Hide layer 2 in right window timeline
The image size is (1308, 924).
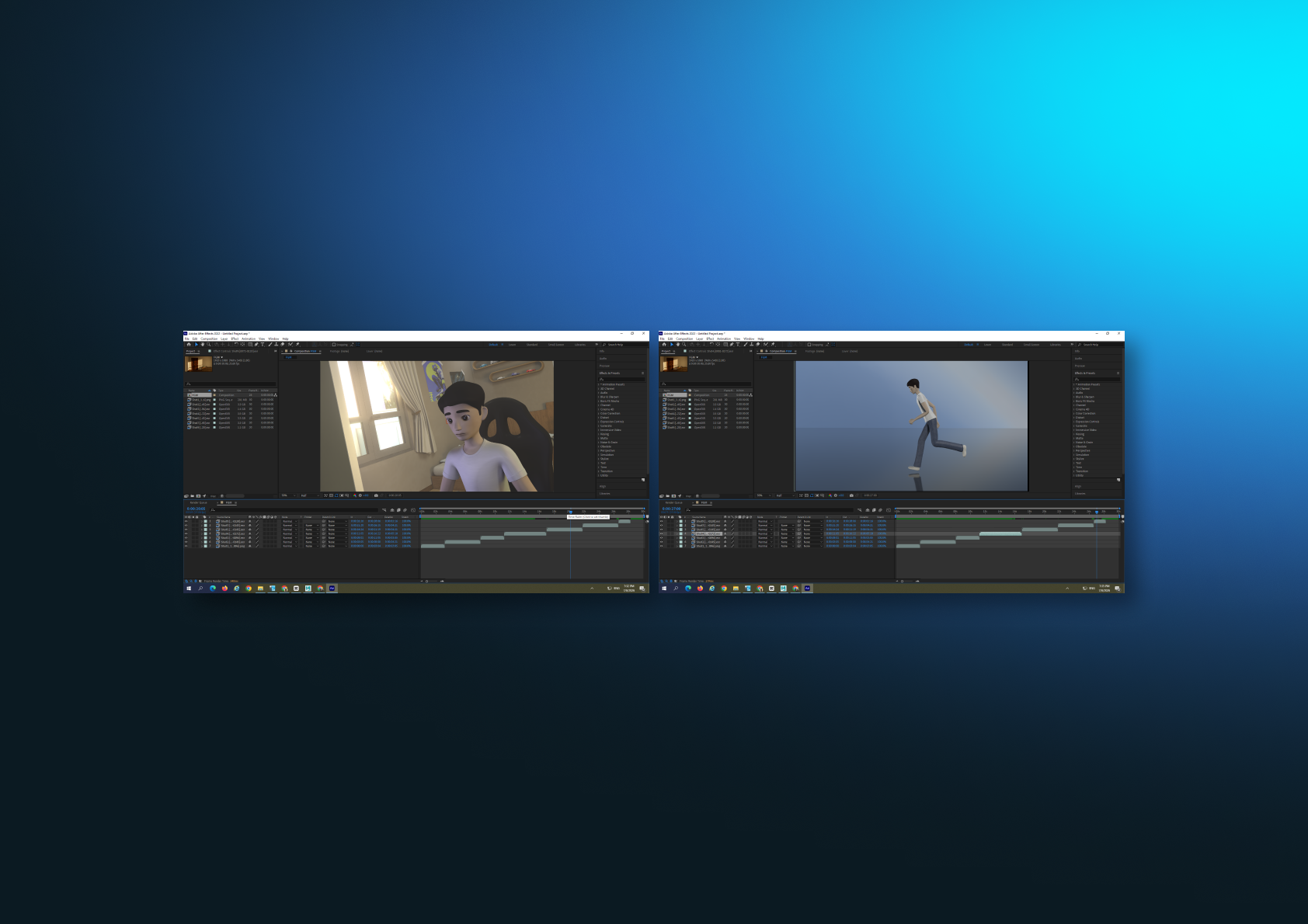point(661,525)
